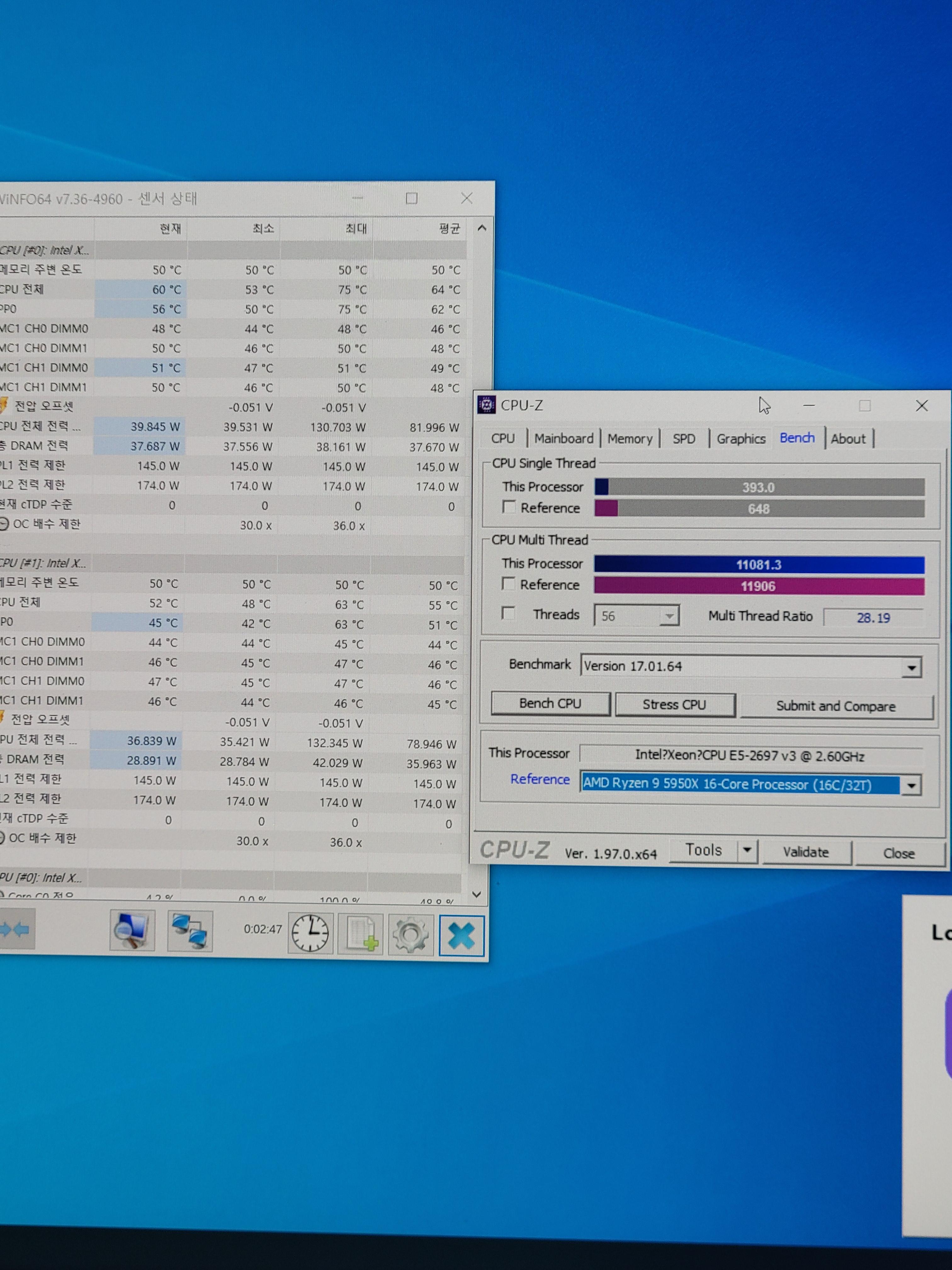Switch to Mainboard tab
This screenshot has height=1270, width=952.
[x=564, y=438]
